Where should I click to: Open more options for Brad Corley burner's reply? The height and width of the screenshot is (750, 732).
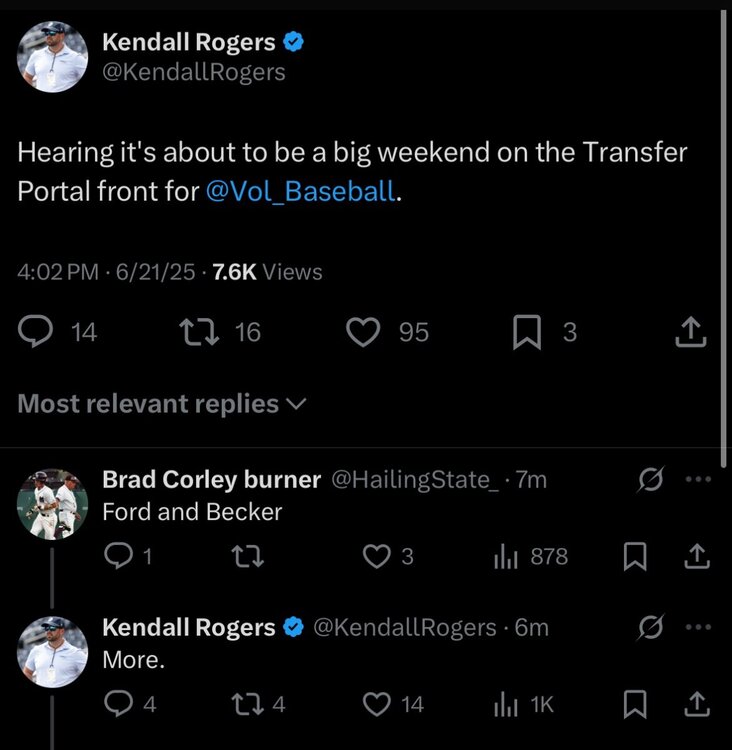coord(697,480)
